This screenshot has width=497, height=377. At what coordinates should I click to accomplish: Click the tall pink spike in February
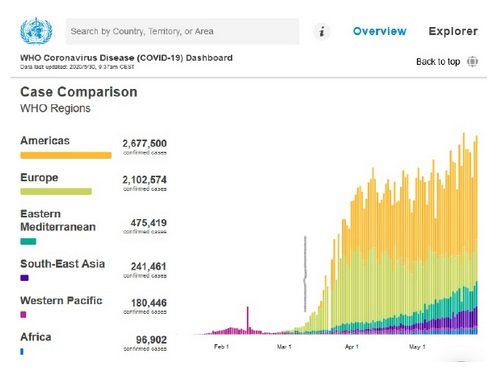click(248, 320)
